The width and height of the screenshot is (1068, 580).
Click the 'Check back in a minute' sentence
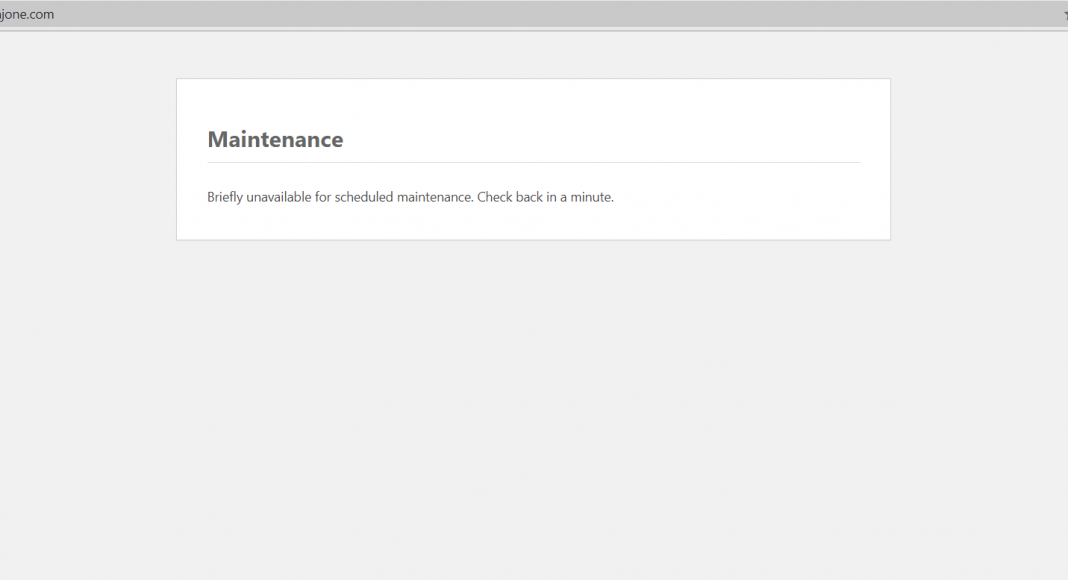pyautogui.click(x=545, y=197)
